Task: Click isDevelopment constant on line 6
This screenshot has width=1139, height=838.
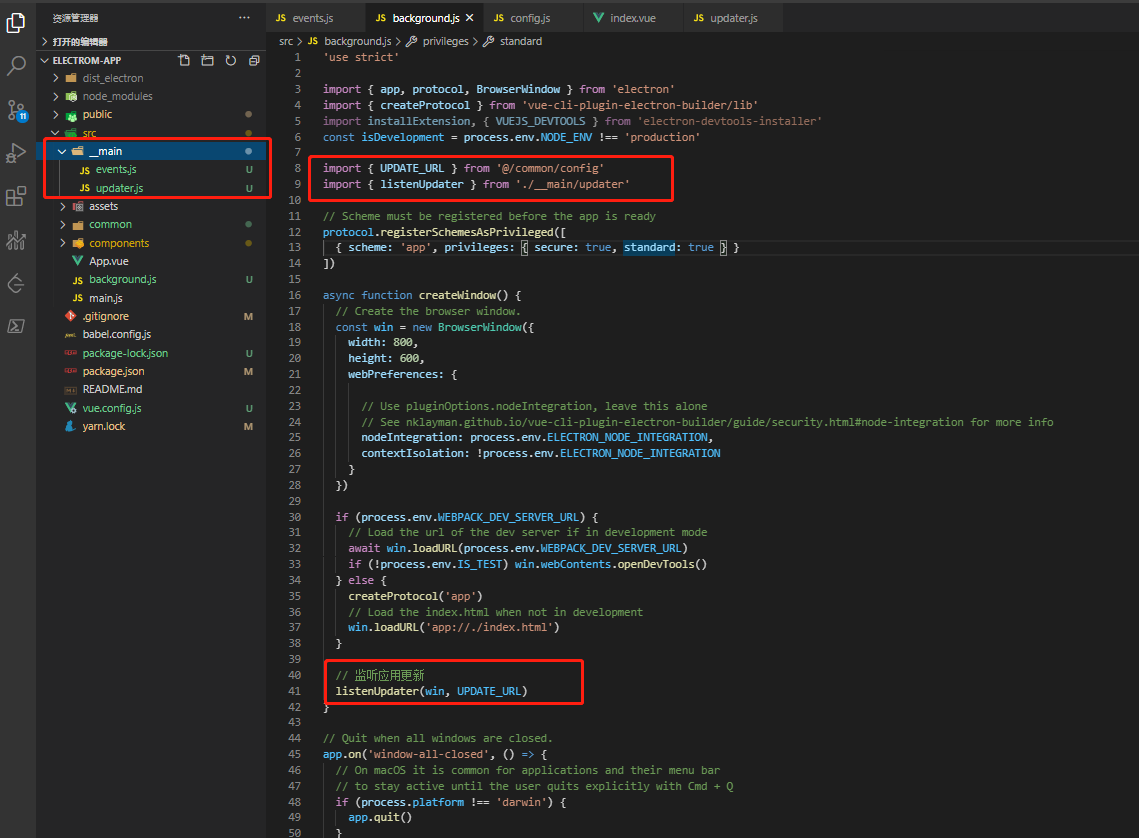Action: [x=402, y=137]
